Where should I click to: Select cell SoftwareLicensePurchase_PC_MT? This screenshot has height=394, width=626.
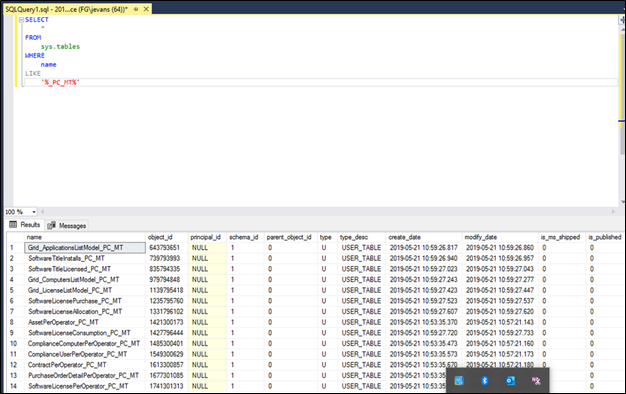[x=85, y=301]
